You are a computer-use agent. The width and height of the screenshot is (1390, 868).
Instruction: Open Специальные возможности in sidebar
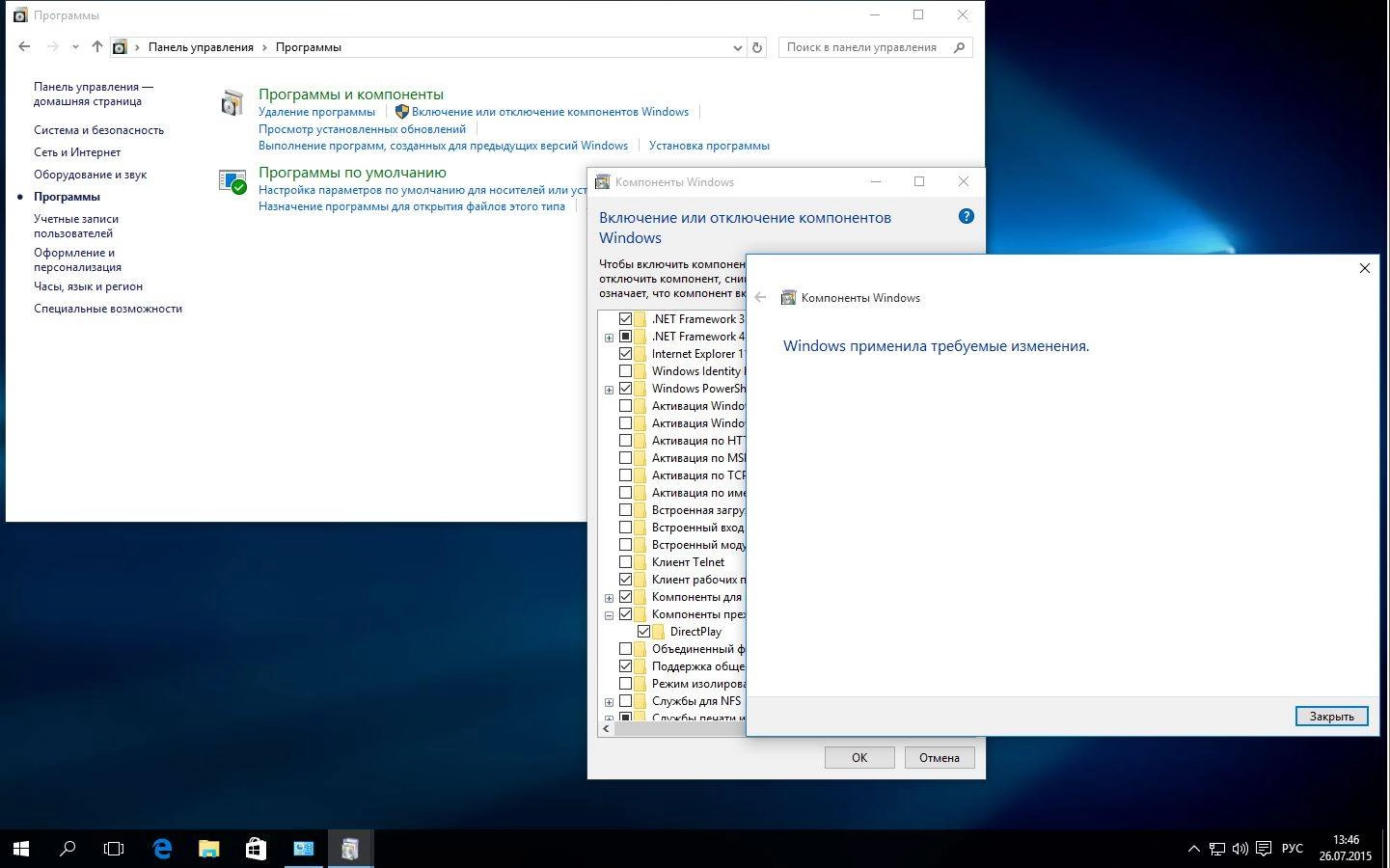pyautogui.click(x=108, y=309)
